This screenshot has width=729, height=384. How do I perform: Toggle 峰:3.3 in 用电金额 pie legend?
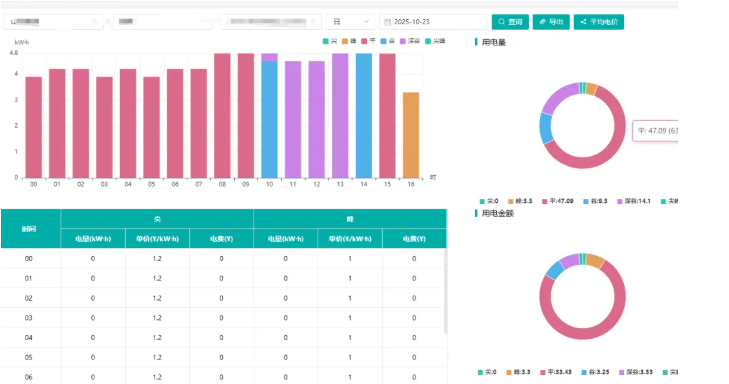coord(518,372)
